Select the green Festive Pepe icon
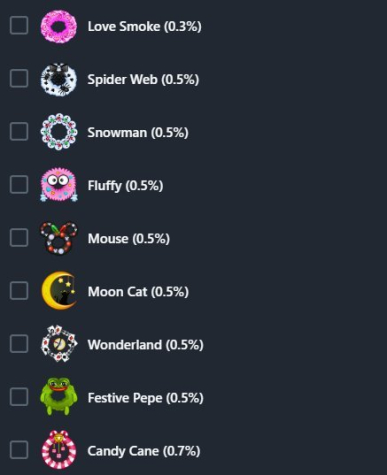This screenshot has height=475, width=387. [59, 396]
